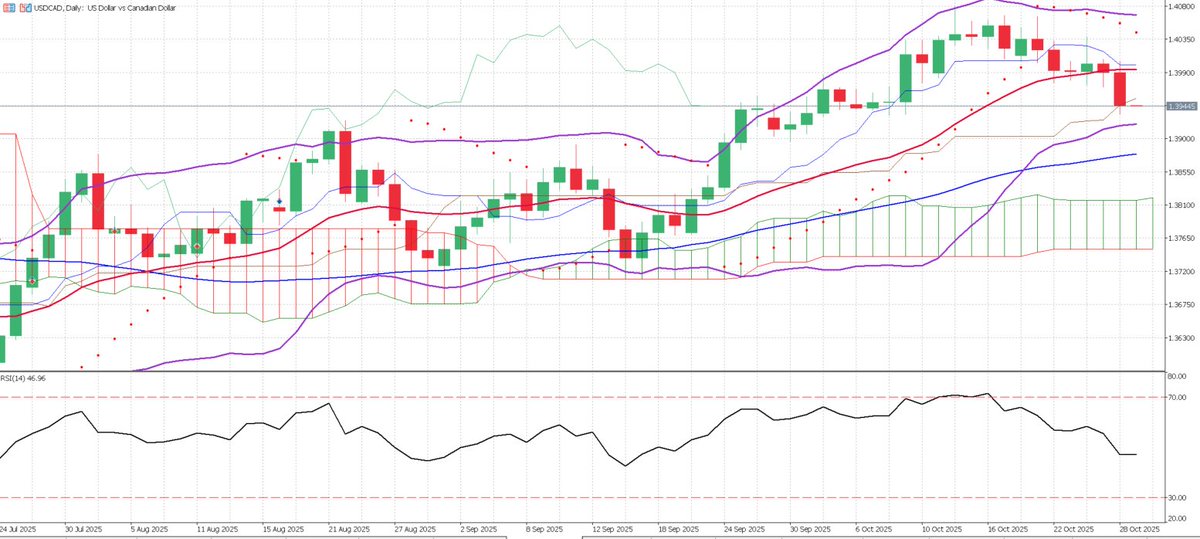Click the 5 Aug 2025 date label
The width and height of the screenshot is (1200, 539).
(x=150, y=528)
